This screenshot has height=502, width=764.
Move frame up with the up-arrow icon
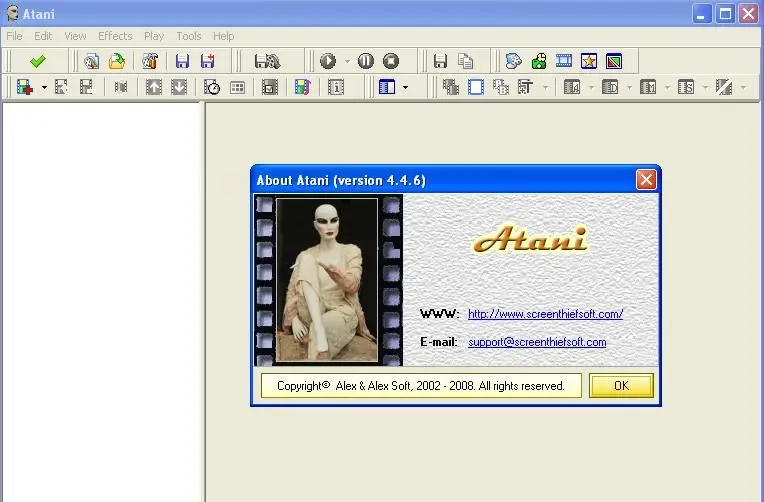pos(154,87)
